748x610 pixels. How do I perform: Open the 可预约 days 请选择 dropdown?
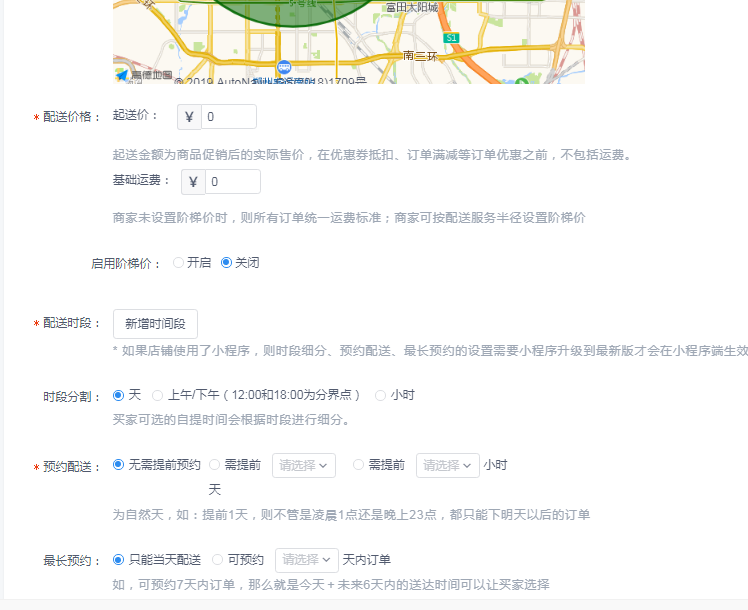pyautogui.click(x=307, y=560)
